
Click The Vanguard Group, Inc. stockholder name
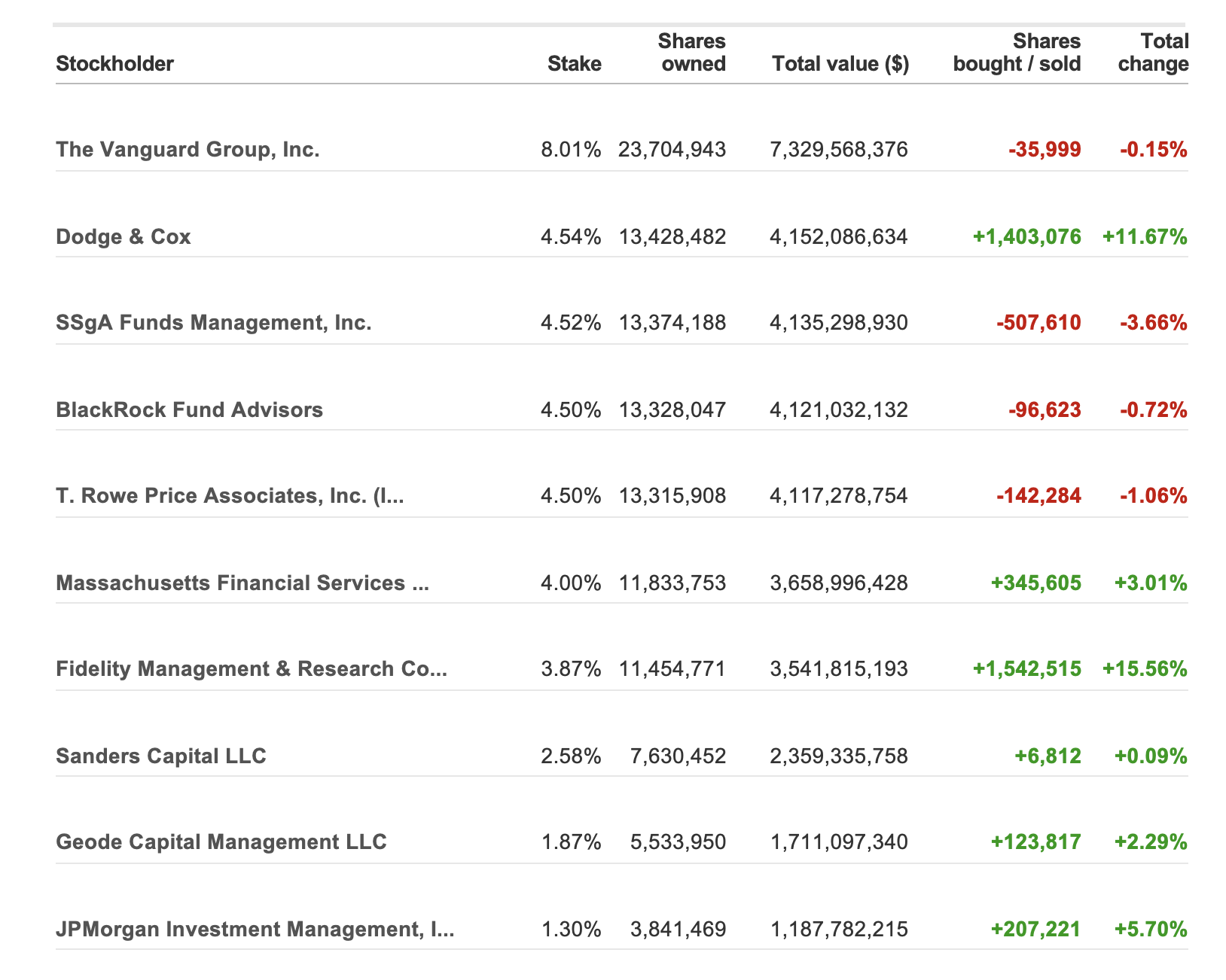click(x=188, y=150)
